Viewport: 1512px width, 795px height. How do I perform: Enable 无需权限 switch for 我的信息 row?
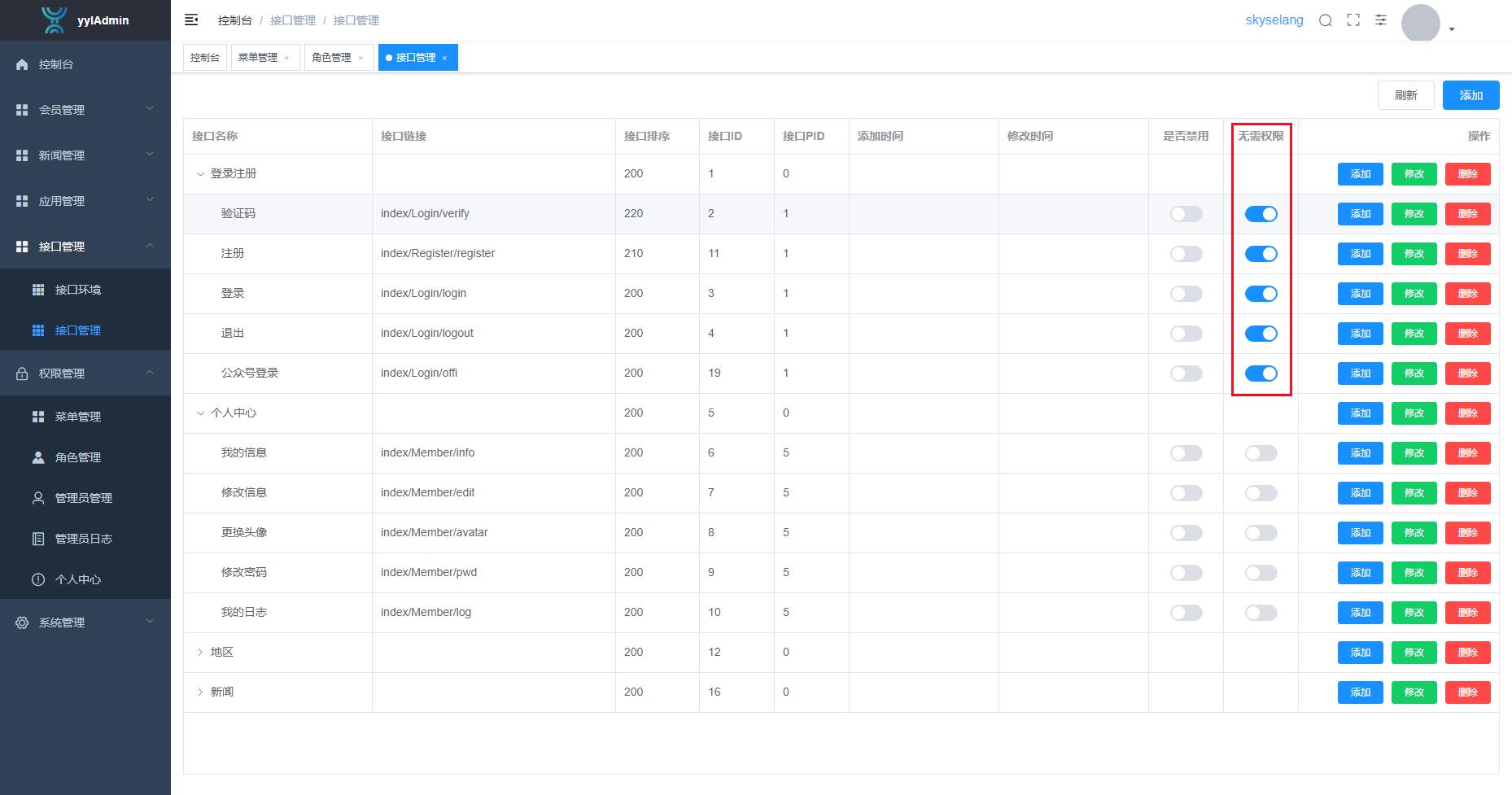pyautogui.click(x=1261, y=453)
